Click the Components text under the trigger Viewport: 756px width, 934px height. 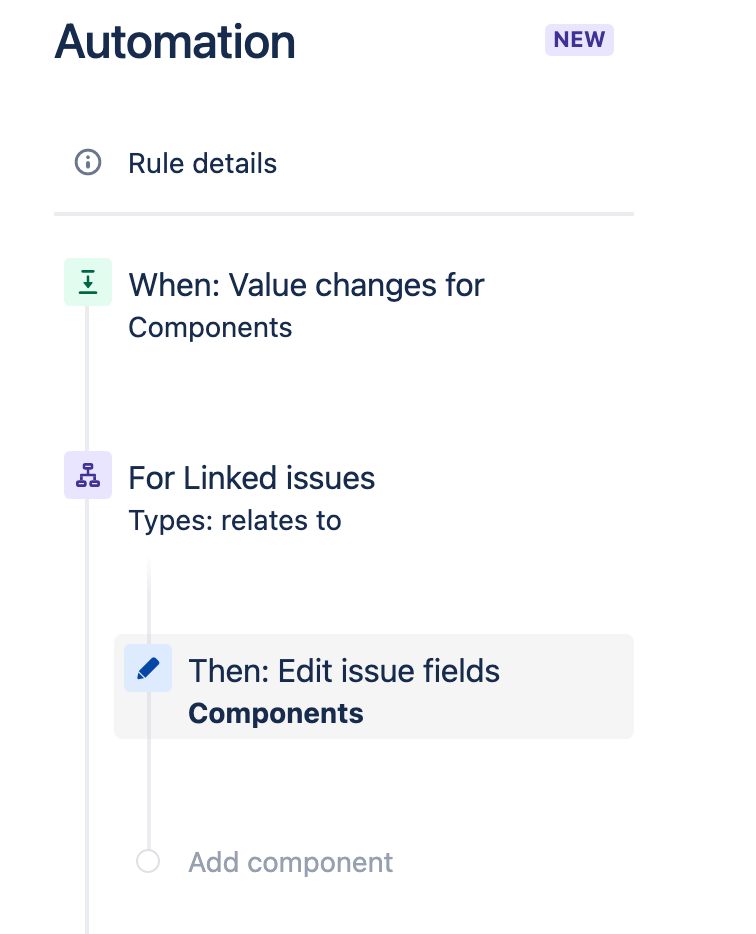(x=210, y=328)
